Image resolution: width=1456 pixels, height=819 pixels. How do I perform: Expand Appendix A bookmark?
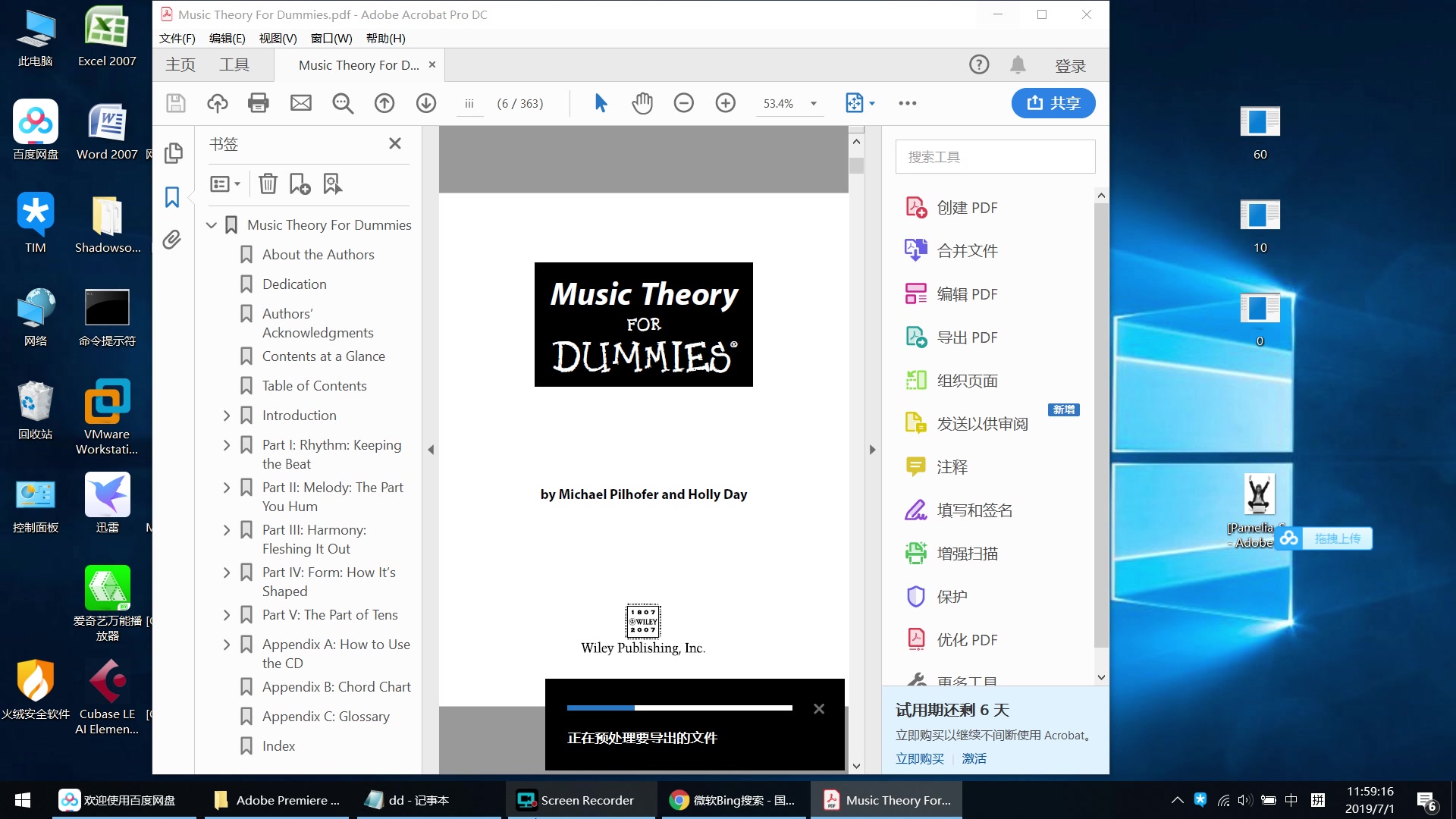[226, 645]
